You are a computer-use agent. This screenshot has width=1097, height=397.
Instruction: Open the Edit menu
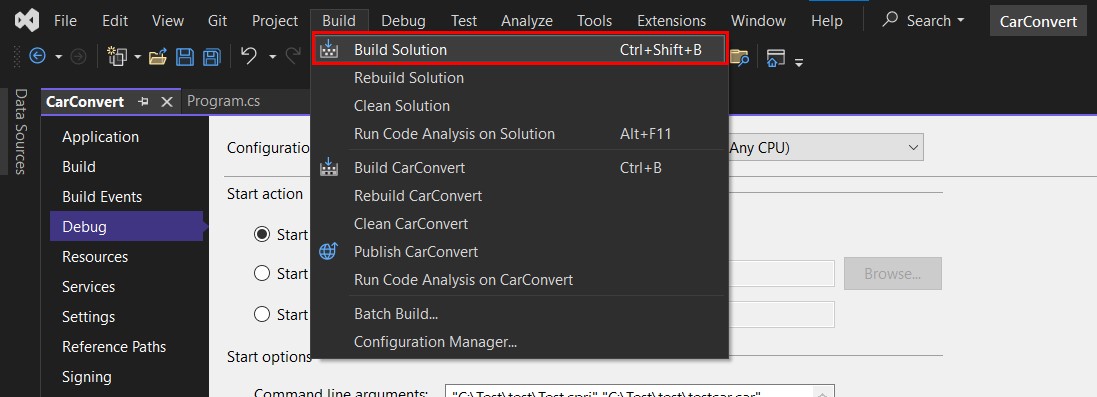click(115, 20)
